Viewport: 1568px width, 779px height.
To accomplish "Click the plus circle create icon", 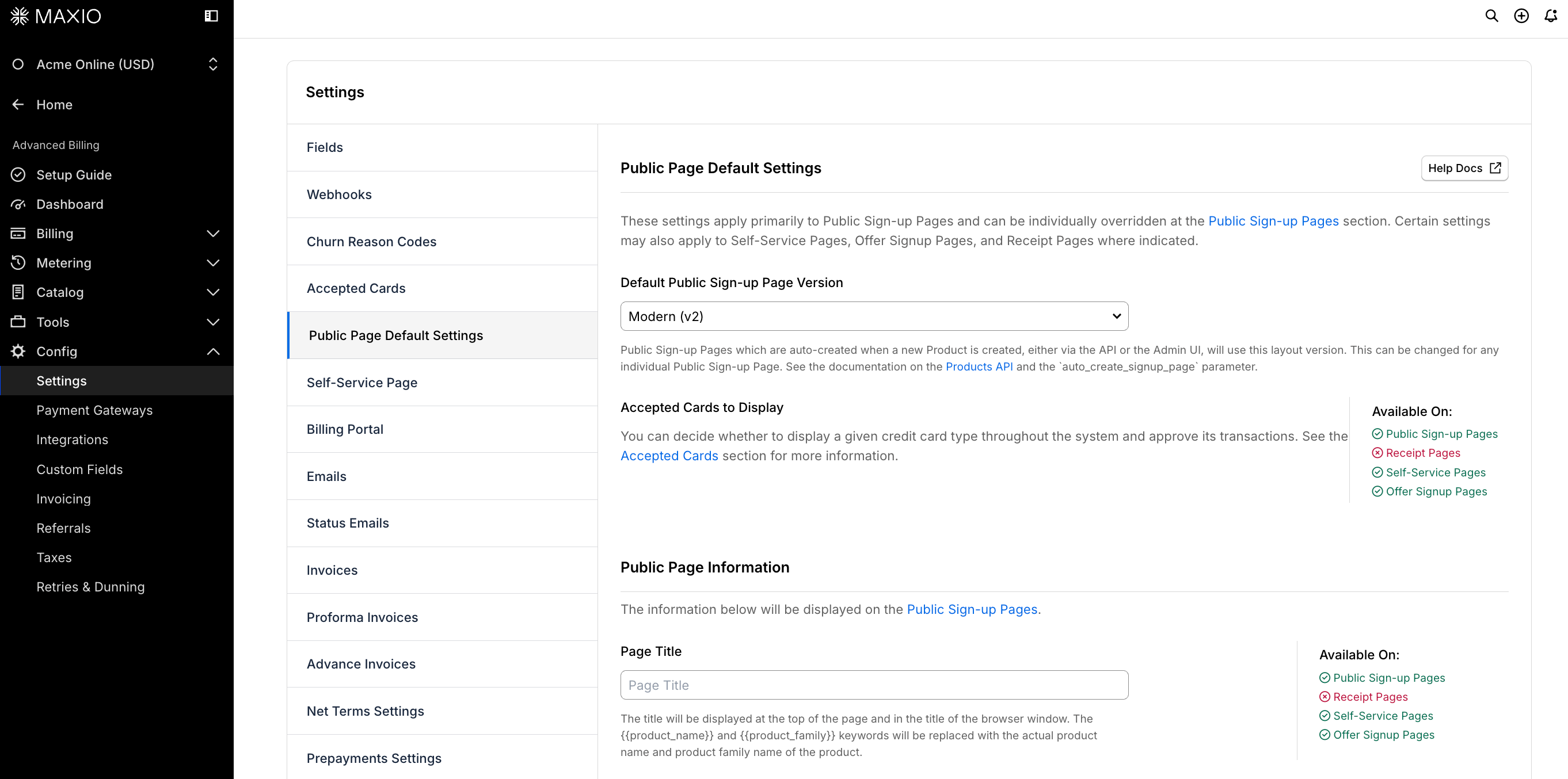I will [x=1521, y=16].
